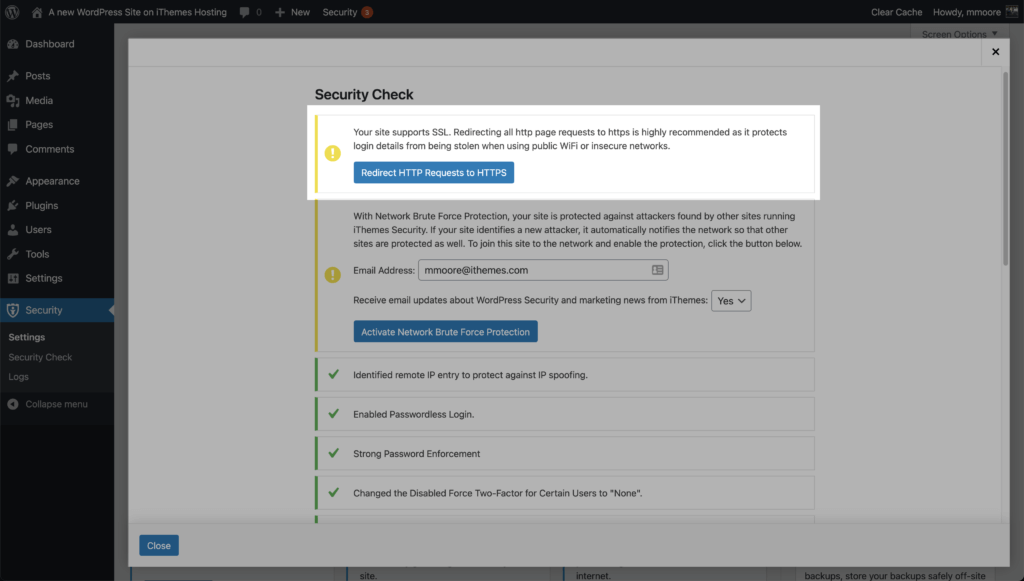The image size is (1024, 581).
Task: Click the WordPress logo in admin bar
Action: 12,12
